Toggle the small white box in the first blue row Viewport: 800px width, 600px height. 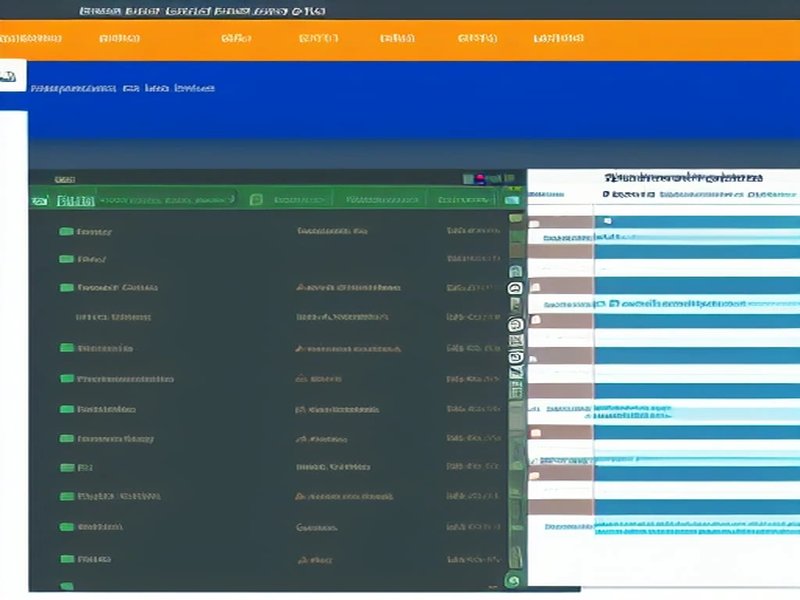(607, 221)
